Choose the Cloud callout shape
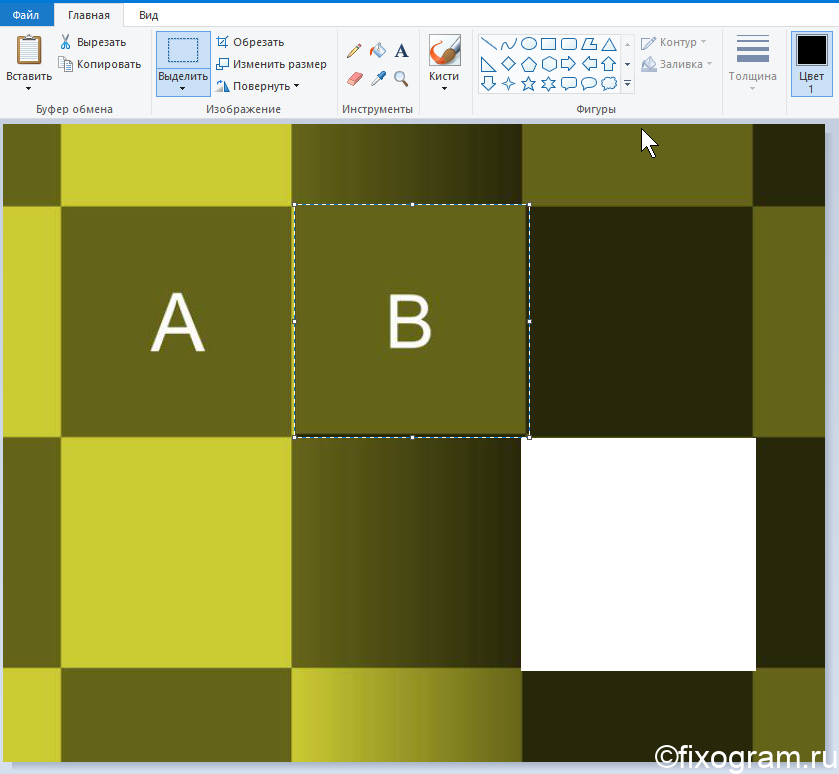The width and height of the screenshot is (839, 774). coord(609,83)
